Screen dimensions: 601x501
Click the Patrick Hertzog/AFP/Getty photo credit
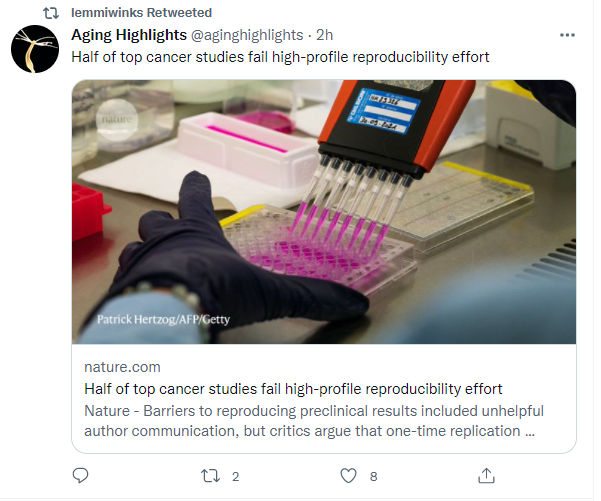161,319
